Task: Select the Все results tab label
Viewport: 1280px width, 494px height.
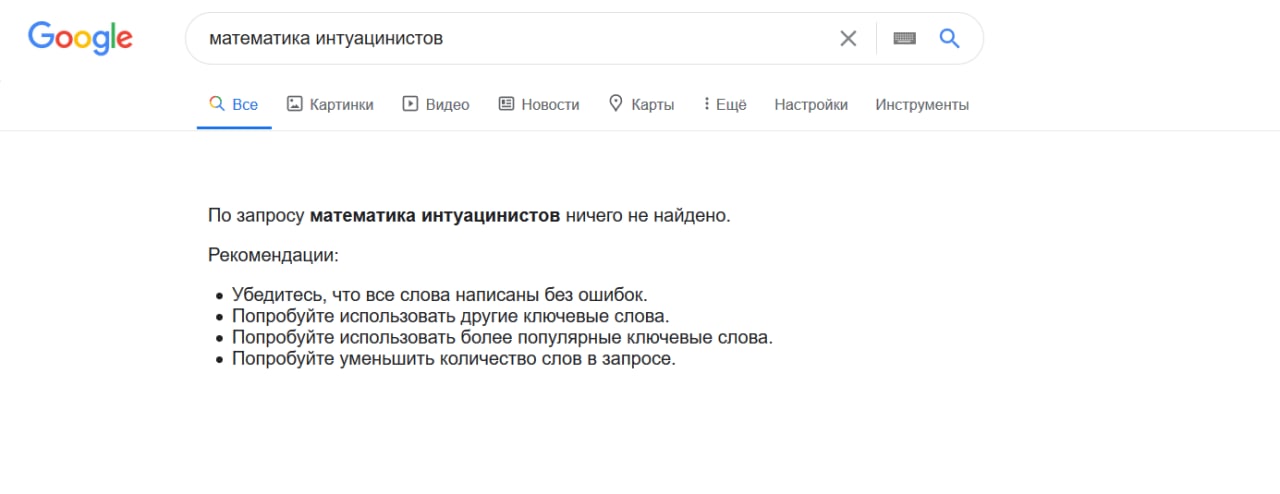Action: [245, 105]
